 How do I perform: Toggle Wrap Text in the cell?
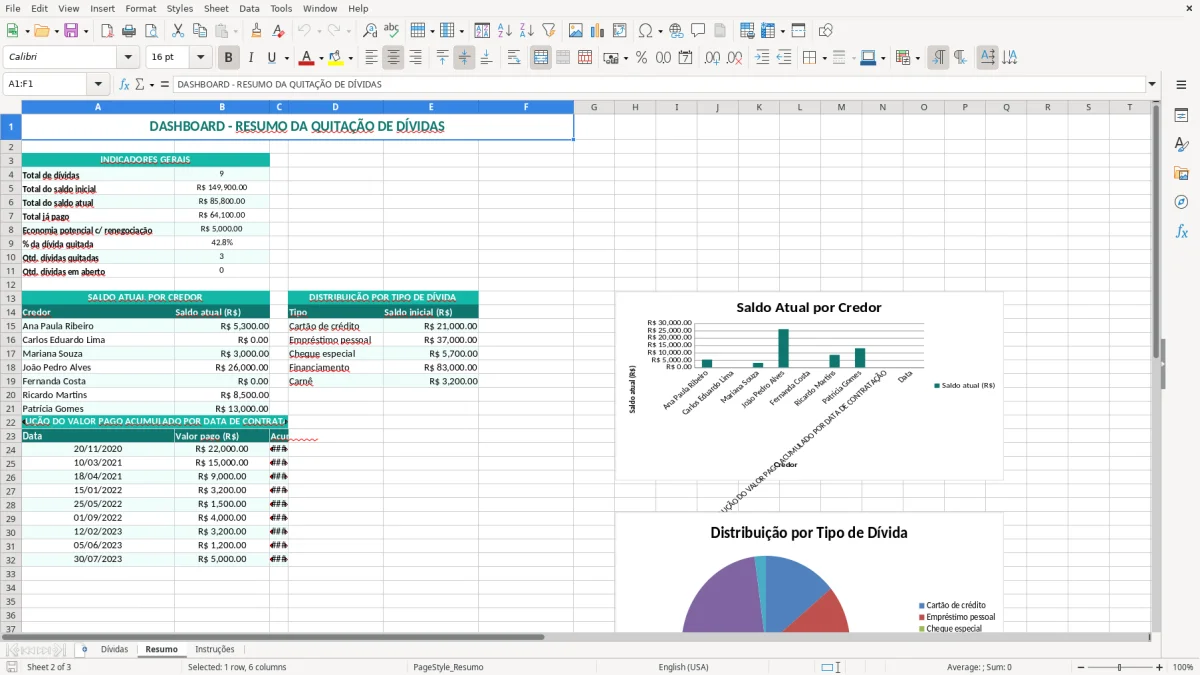514,58
